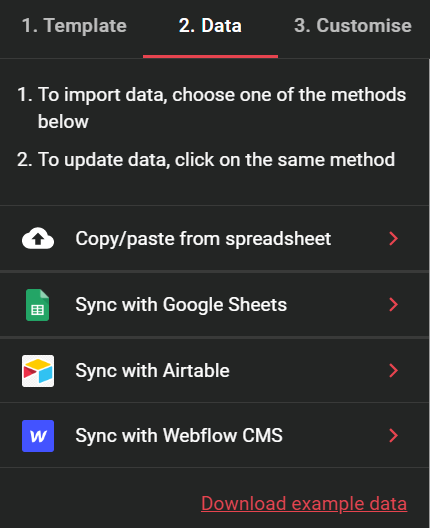Click the Airtable logo icon

(x=38, y=371)
